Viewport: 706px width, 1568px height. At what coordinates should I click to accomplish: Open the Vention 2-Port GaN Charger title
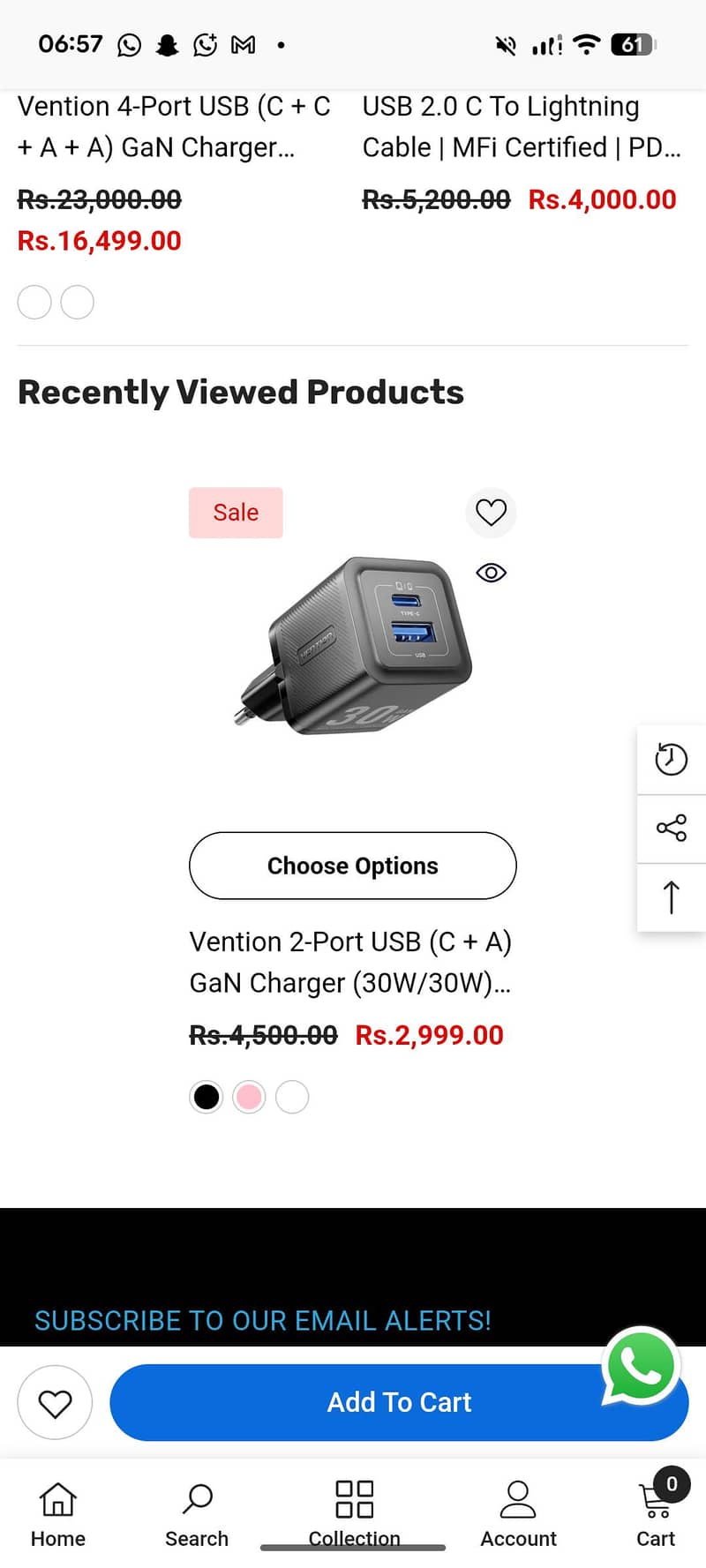[350, 962]
